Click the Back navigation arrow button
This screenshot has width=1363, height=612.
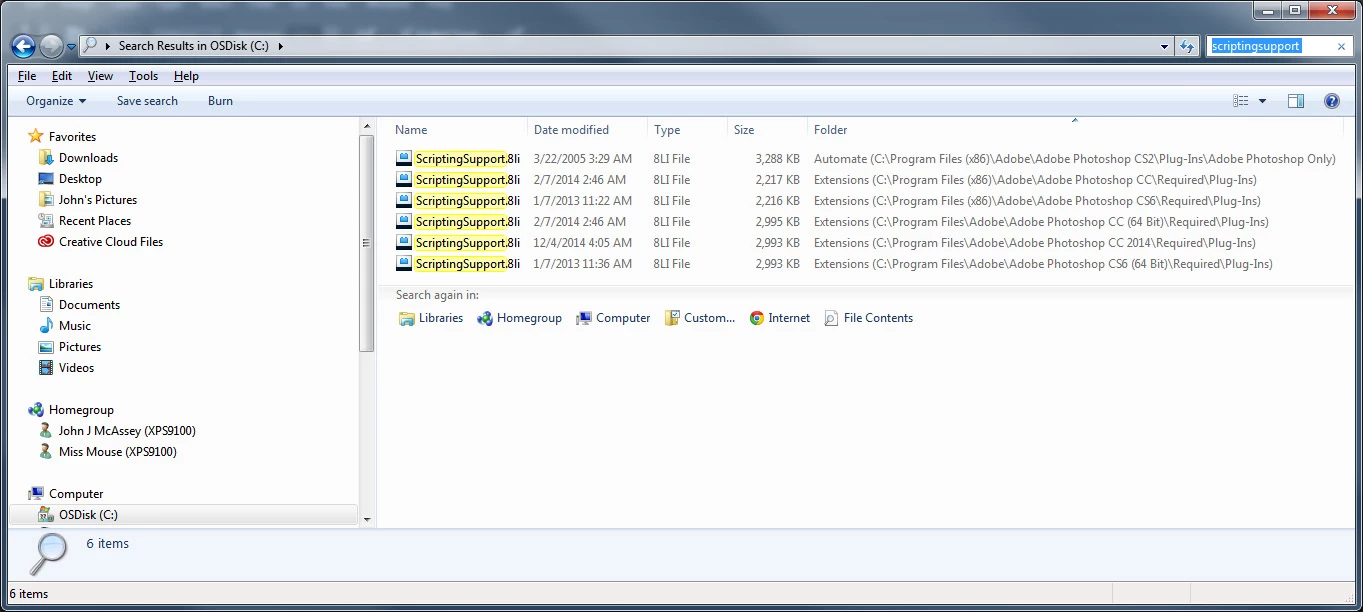pyautogui.click(x=23, y=46)
